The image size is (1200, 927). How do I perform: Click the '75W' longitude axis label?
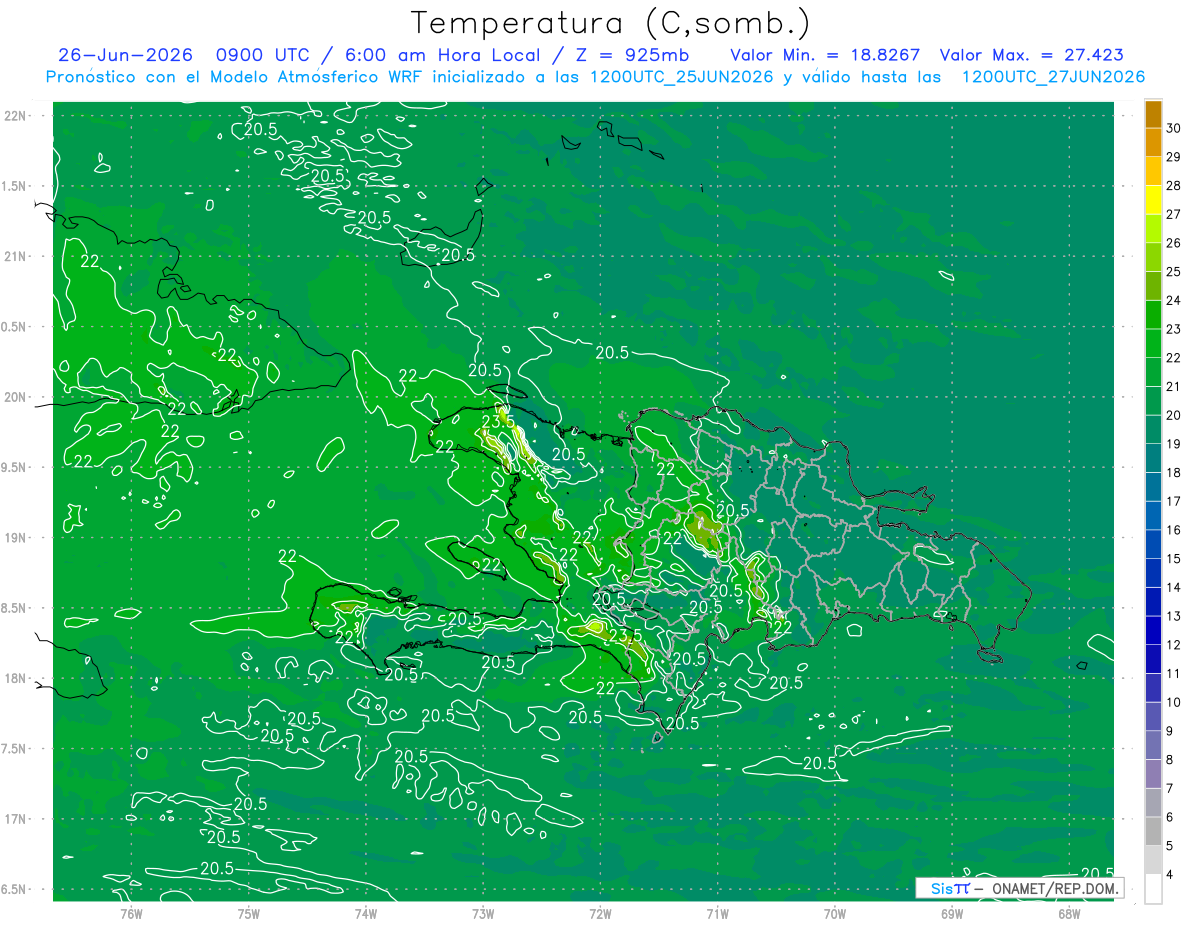(x=249, y=913)
